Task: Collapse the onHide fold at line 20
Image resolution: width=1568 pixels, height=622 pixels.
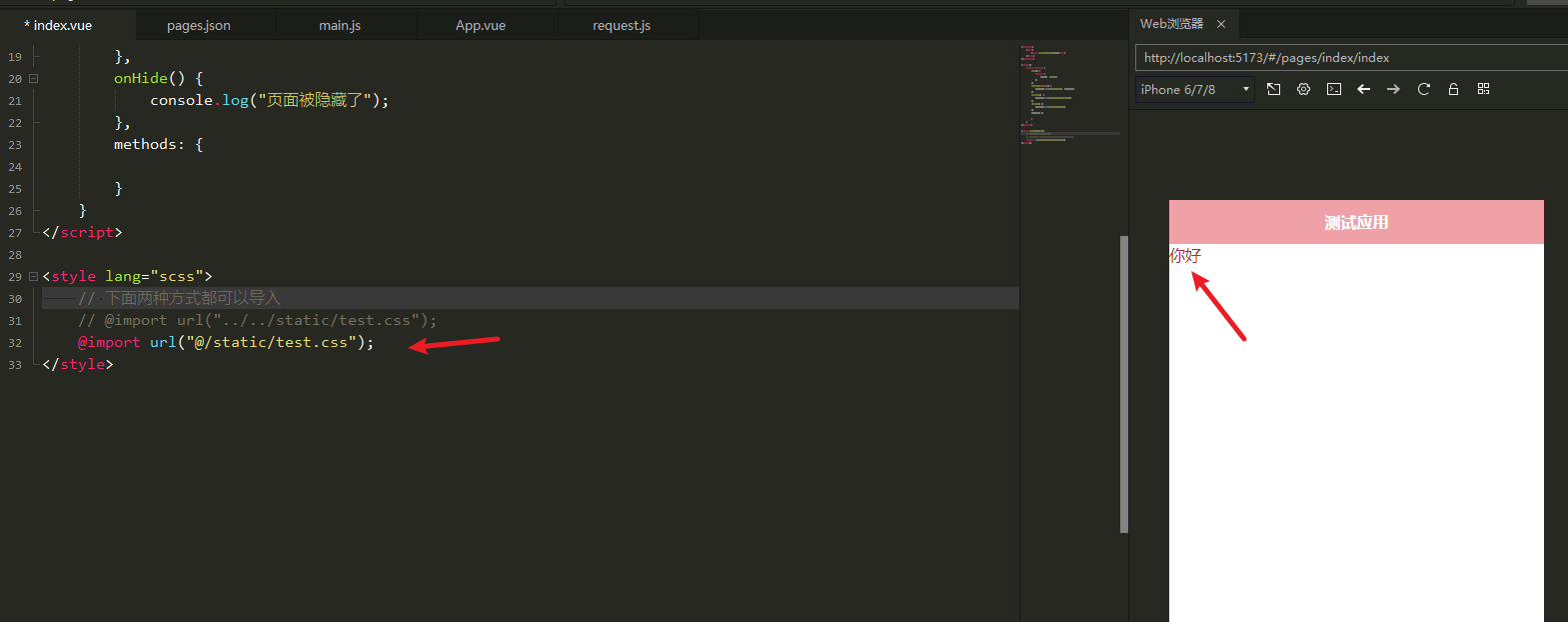Action: click(33, 78)
